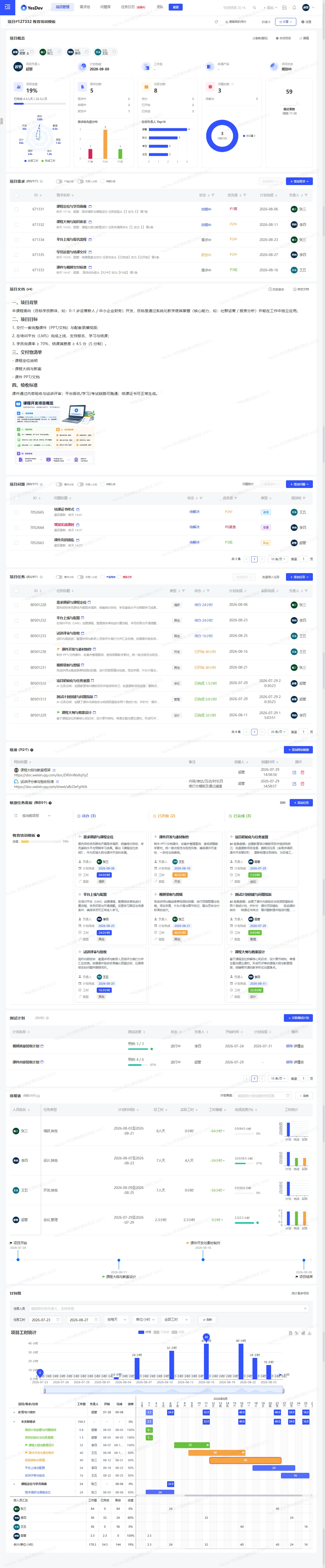Open the 按每天 dropdown in gantt filters
The width and height of the screenshot is (325, 1568).
click(x=116, y=1320)
